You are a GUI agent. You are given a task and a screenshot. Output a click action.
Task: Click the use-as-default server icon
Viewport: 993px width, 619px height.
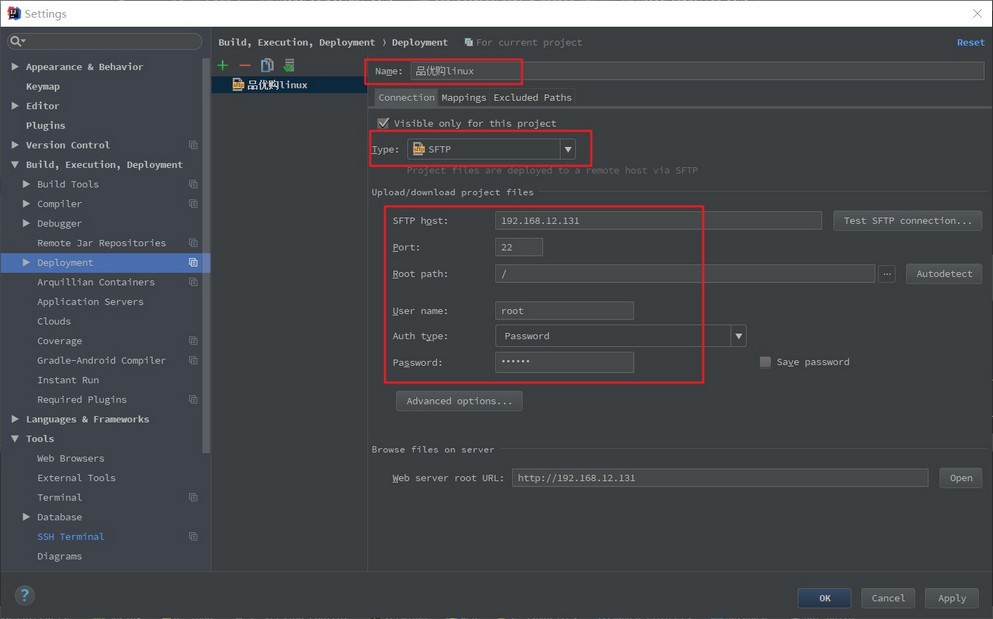[289, 65]
